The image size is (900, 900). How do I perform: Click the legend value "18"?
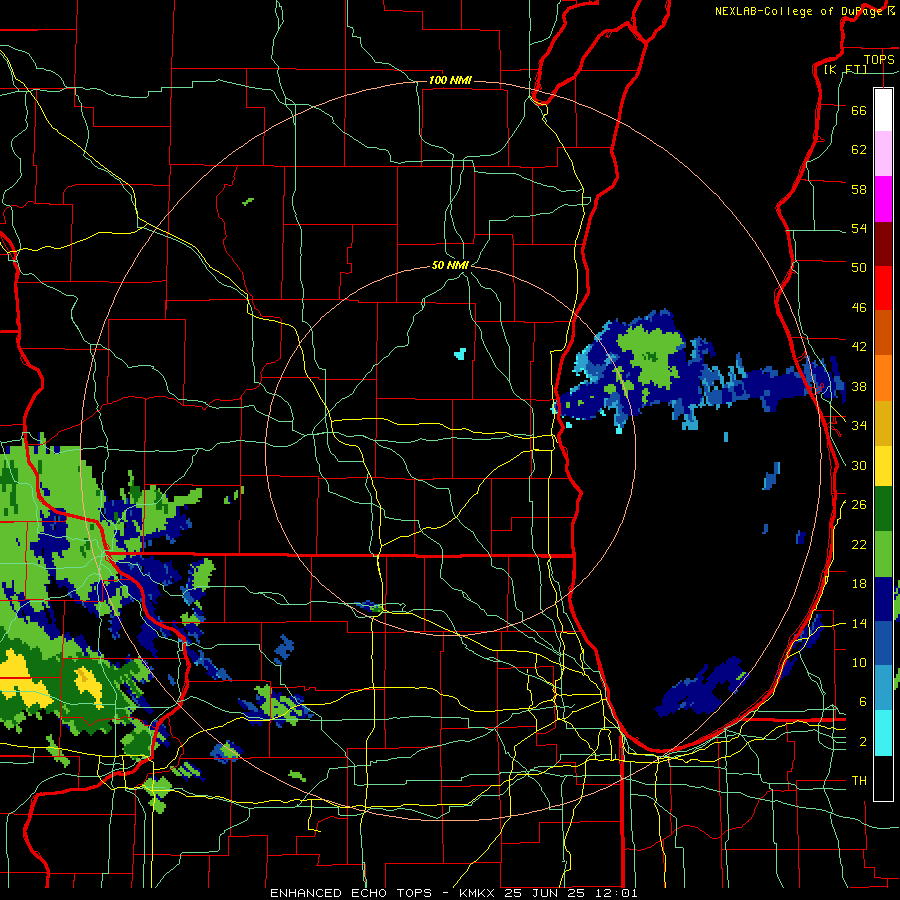click(859, 584)
